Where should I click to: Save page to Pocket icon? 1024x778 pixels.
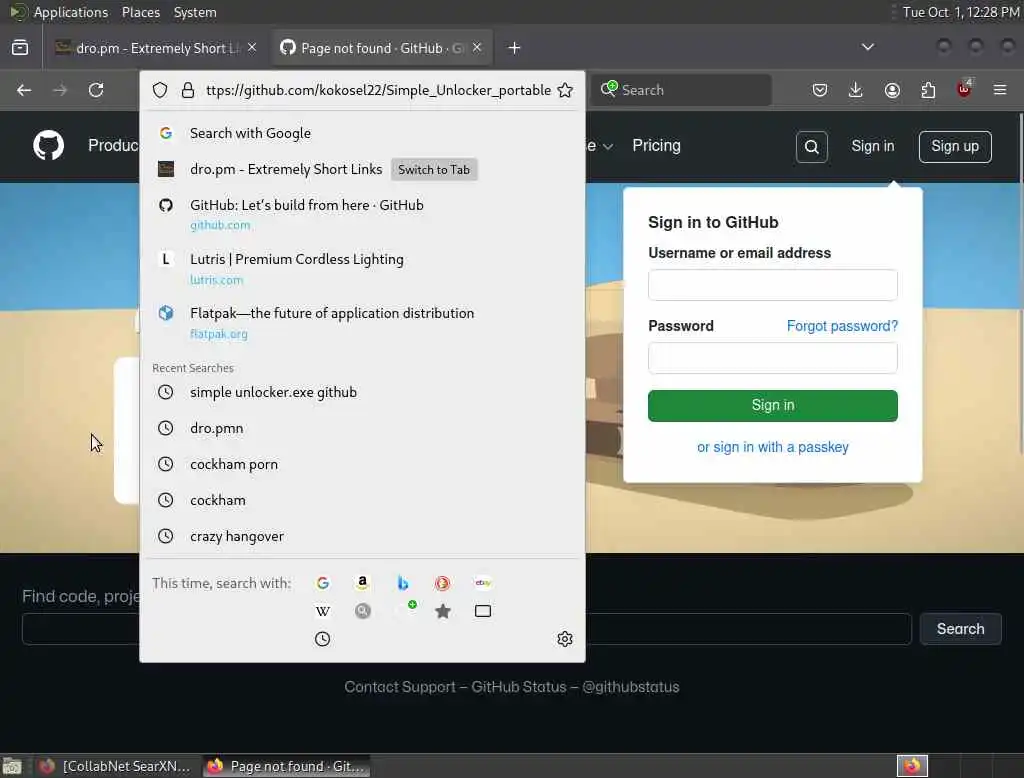(820, 90)
